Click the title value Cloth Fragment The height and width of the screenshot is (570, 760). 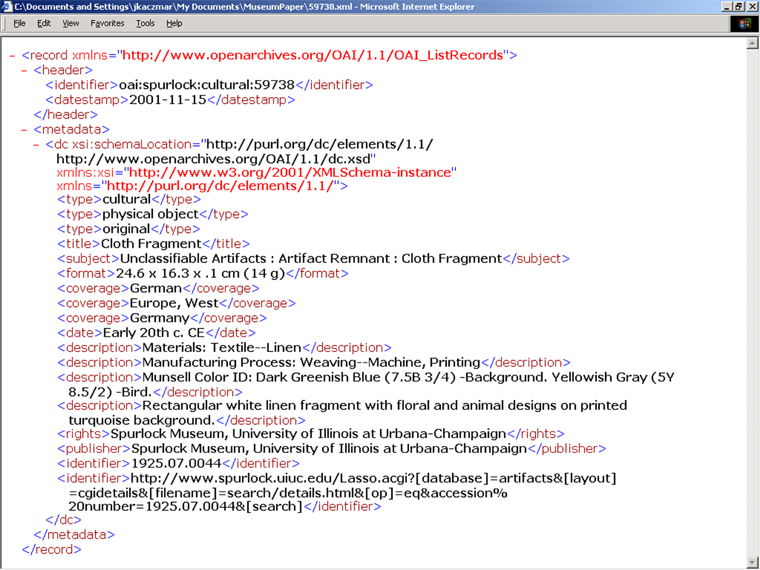(151, 244)
